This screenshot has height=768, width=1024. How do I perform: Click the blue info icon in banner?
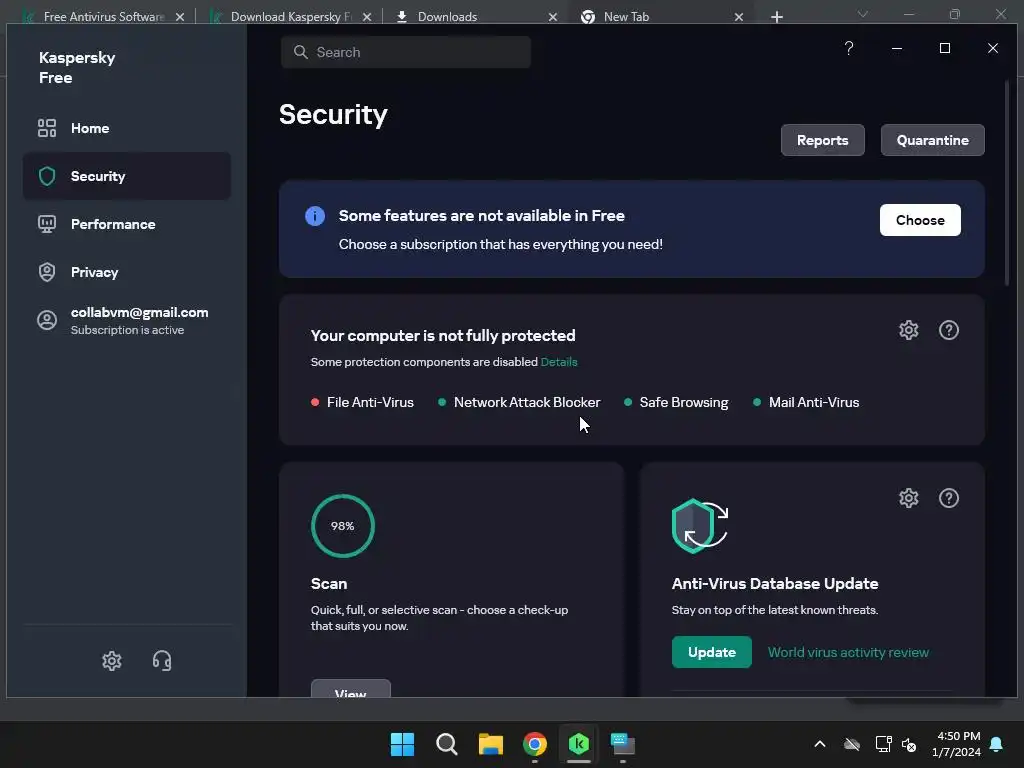(x=315, y=216)
